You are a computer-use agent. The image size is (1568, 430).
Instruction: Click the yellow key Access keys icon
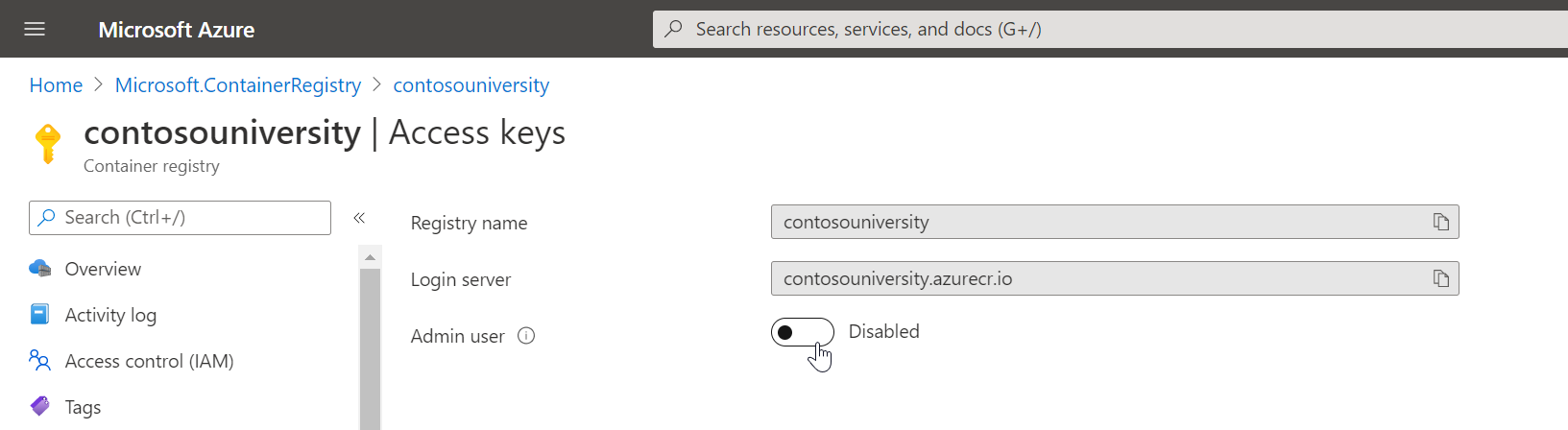point(48,144)
